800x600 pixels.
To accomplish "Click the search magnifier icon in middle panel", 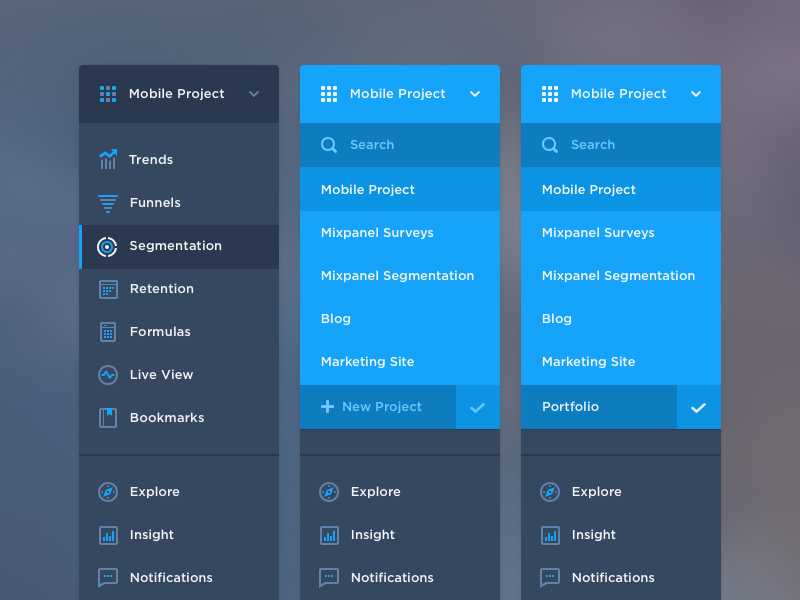I will point(329,145).
